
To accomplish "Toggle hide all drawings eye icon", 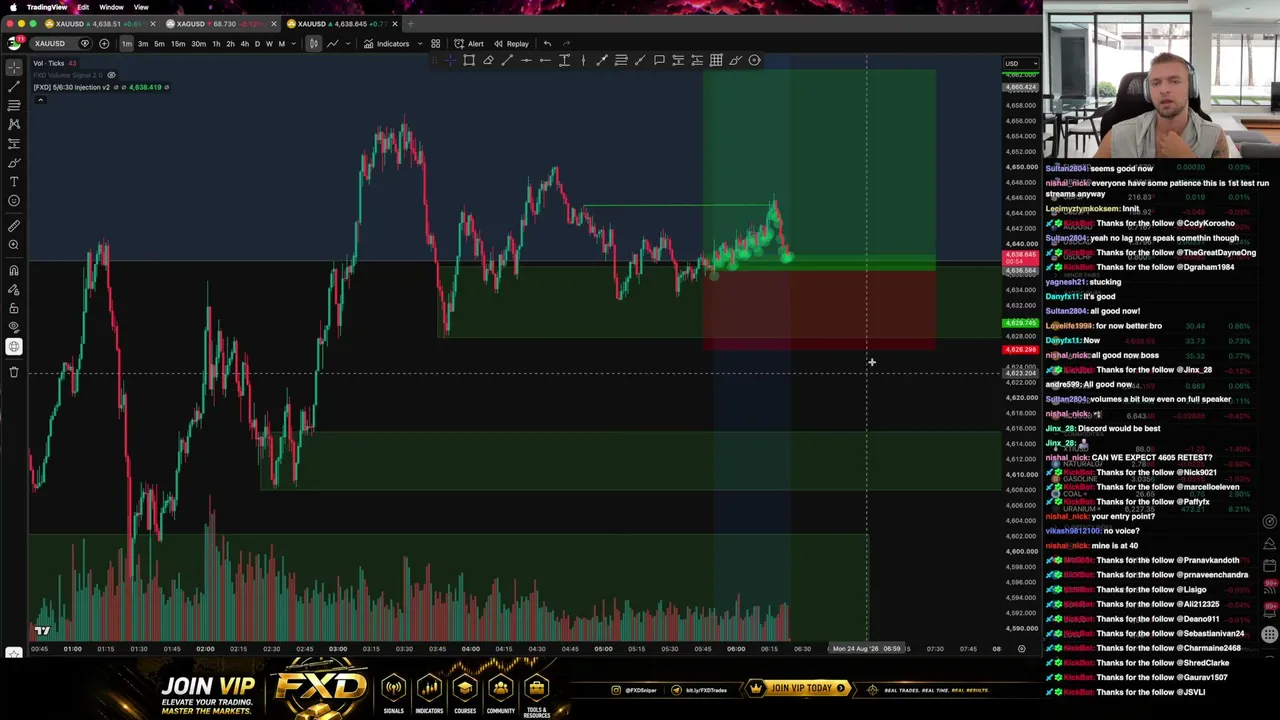I will coord(14,327).
